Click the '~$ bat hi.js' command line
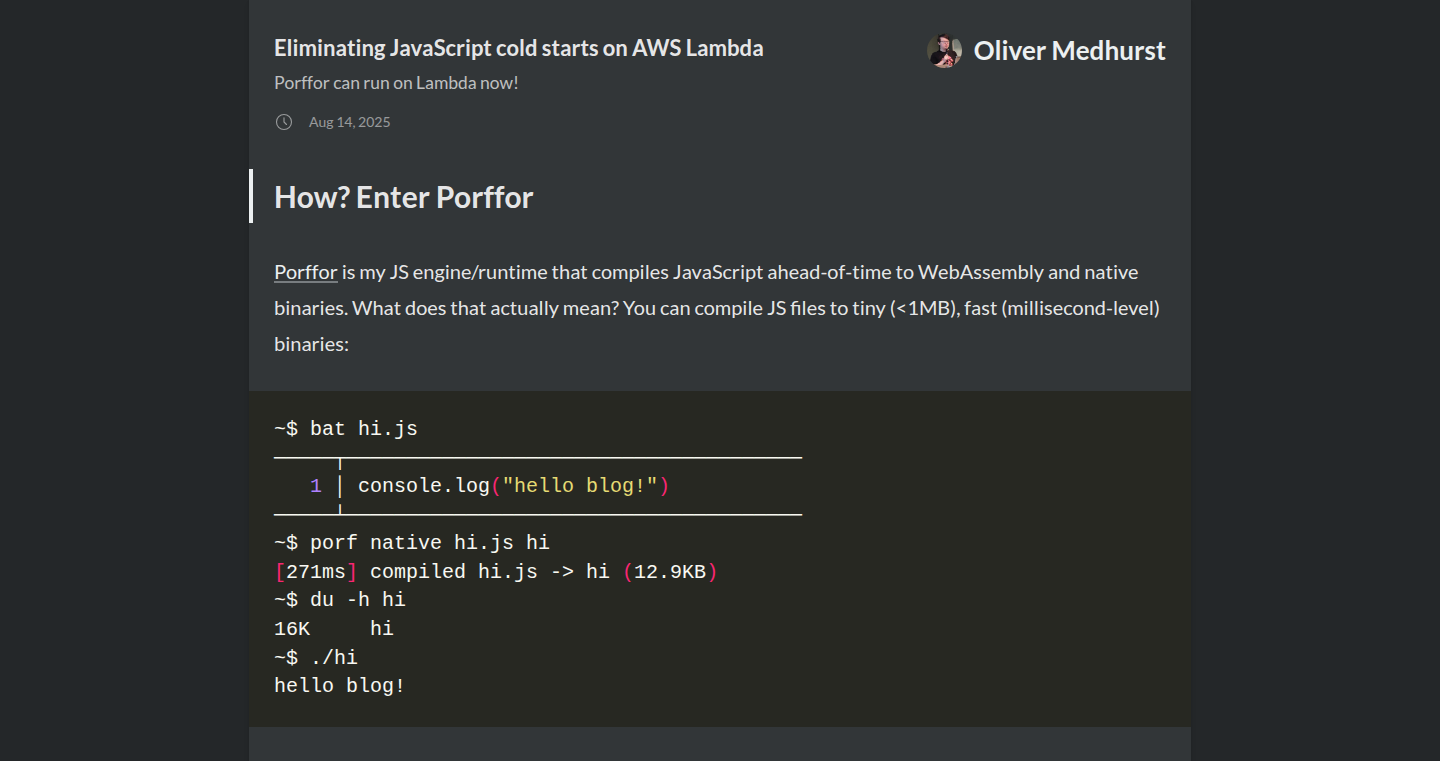 (x=346, y=429)
